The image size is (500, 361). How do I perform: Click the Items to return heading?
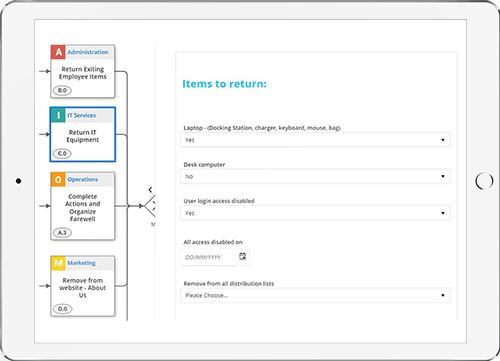click(x=224, y=84)
